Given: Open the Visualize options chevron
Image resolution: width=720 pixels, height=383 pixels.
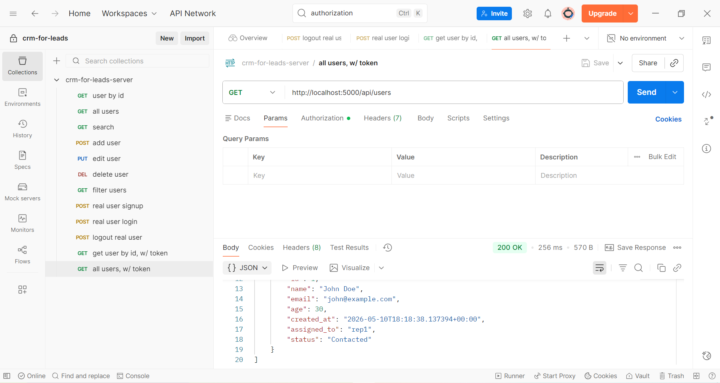Looking at the screenshot, I should click(x=381, y=268).
